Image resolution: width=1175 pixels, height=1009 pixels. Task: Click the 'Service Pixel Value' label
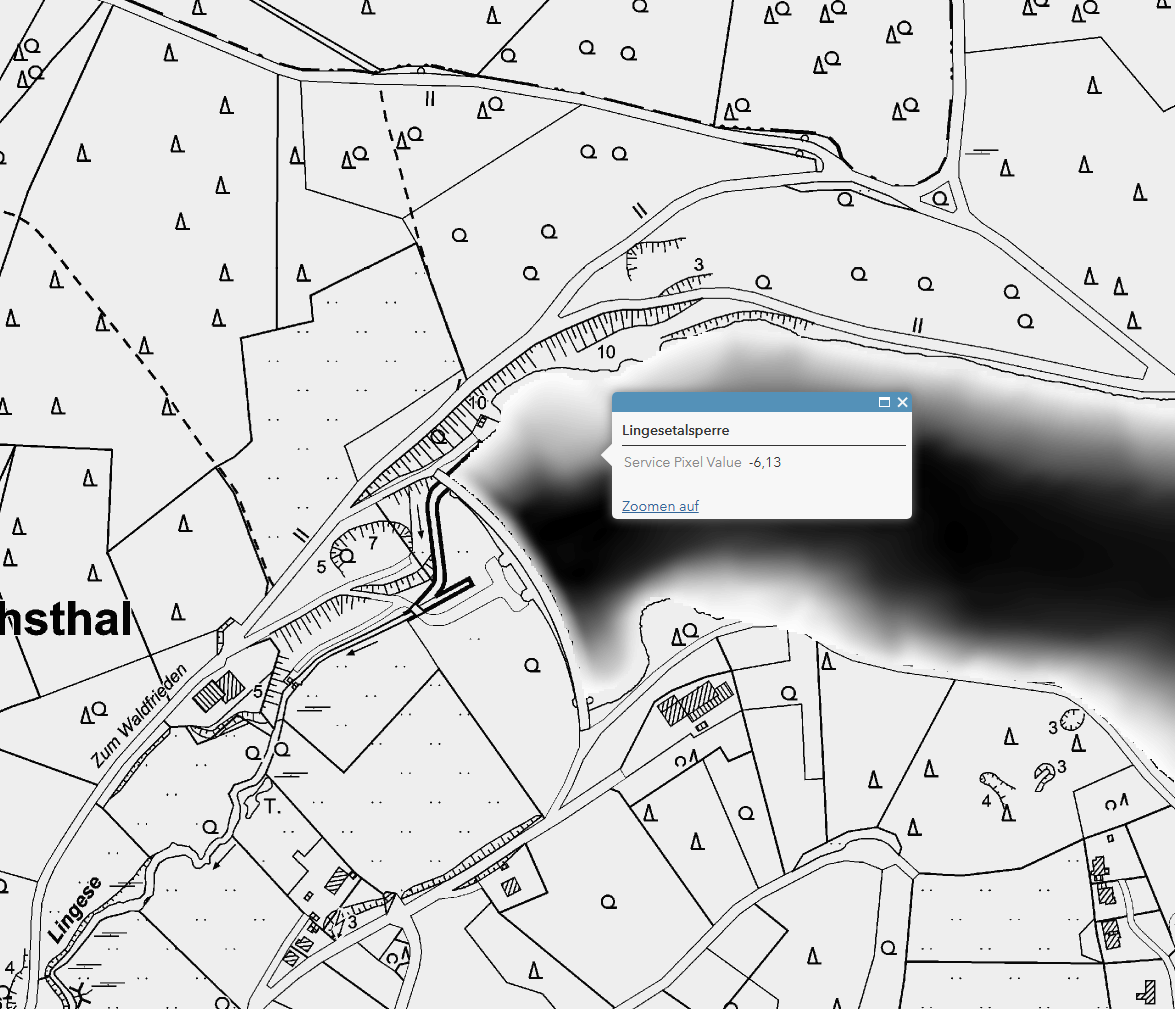pos(683,463)
